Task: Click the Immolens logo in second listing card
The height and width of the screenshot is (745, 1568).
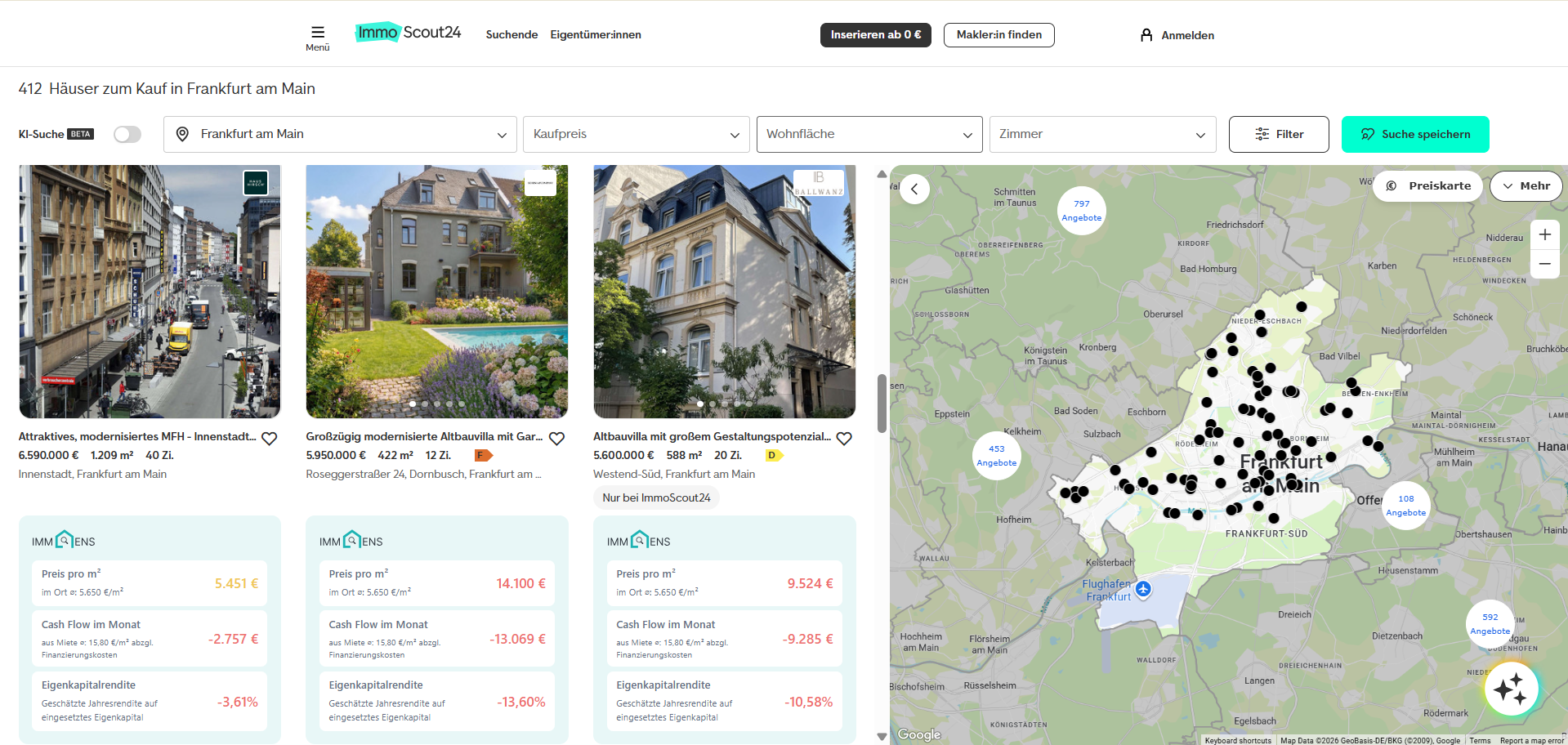Action: (351, 541)
